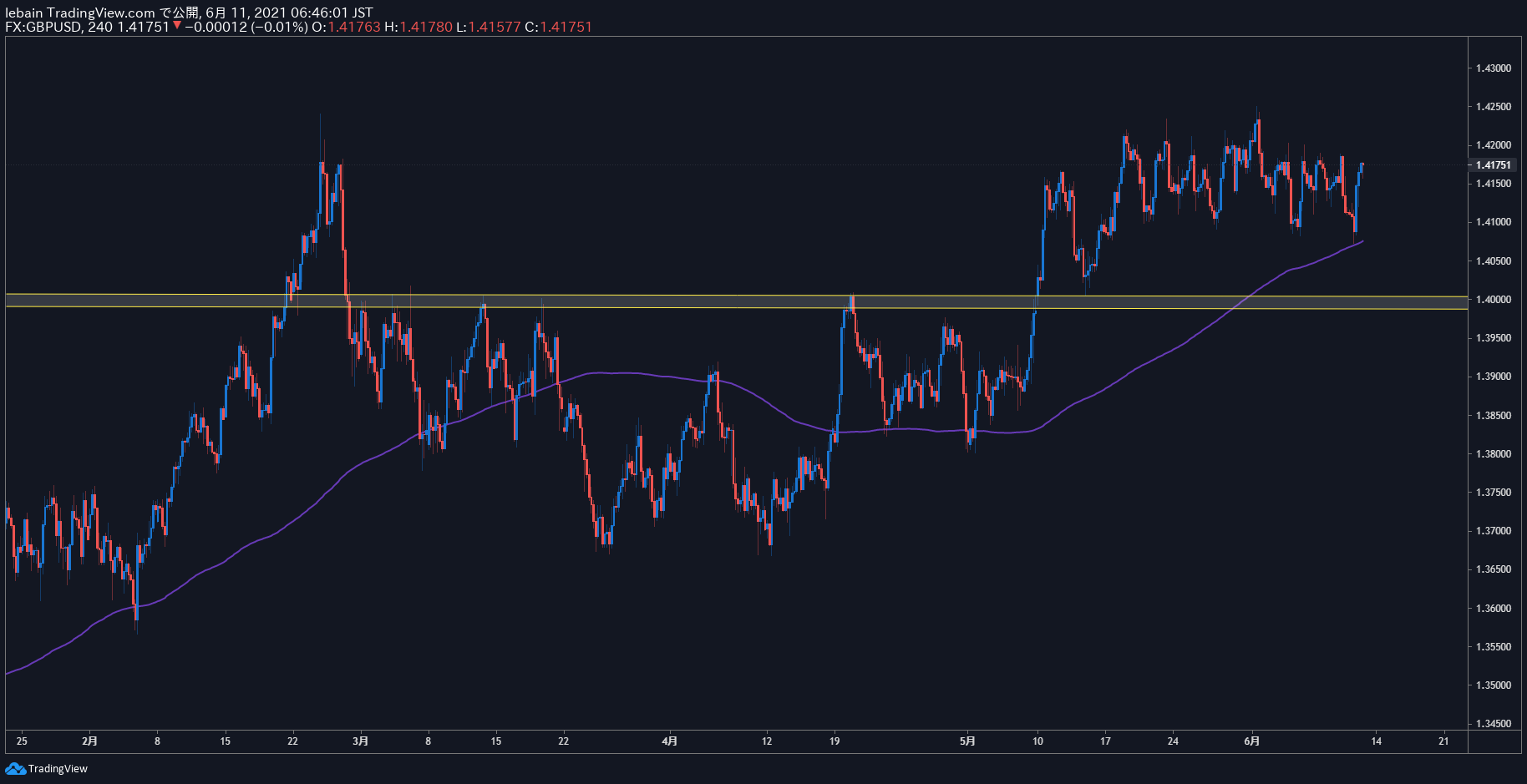The image size is (1527, 784).
Task: Click the time axis label 21
Action: pos(1443,741)
